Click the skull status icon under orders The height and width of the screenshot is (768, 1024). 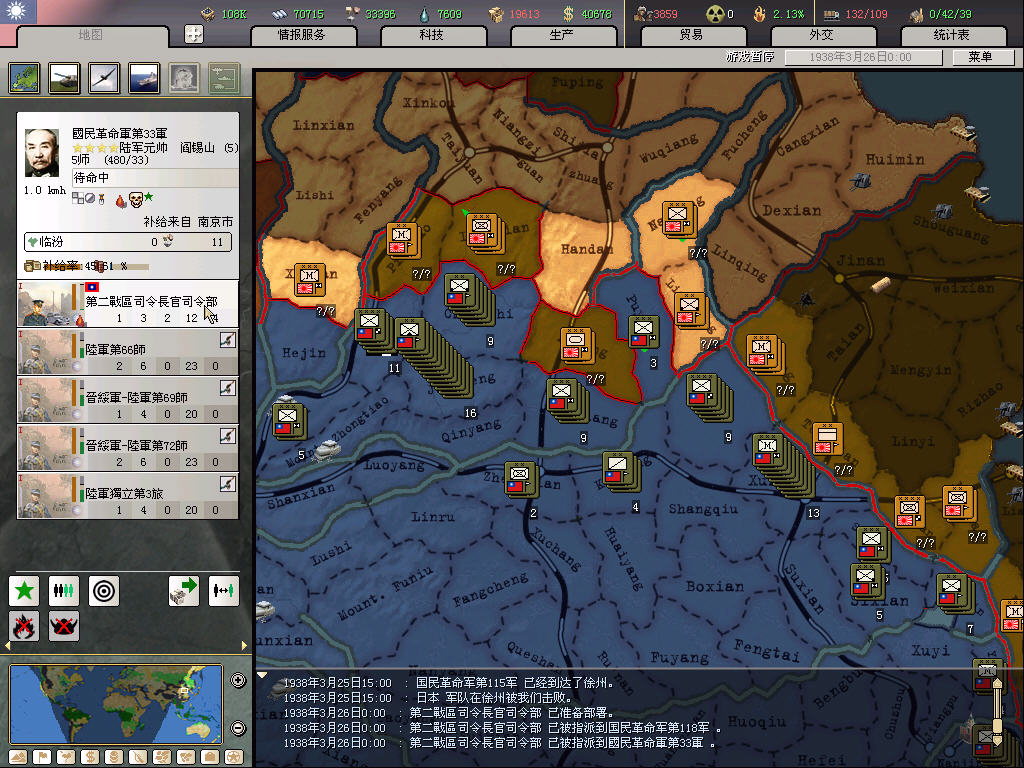click(x=135, y=200)
